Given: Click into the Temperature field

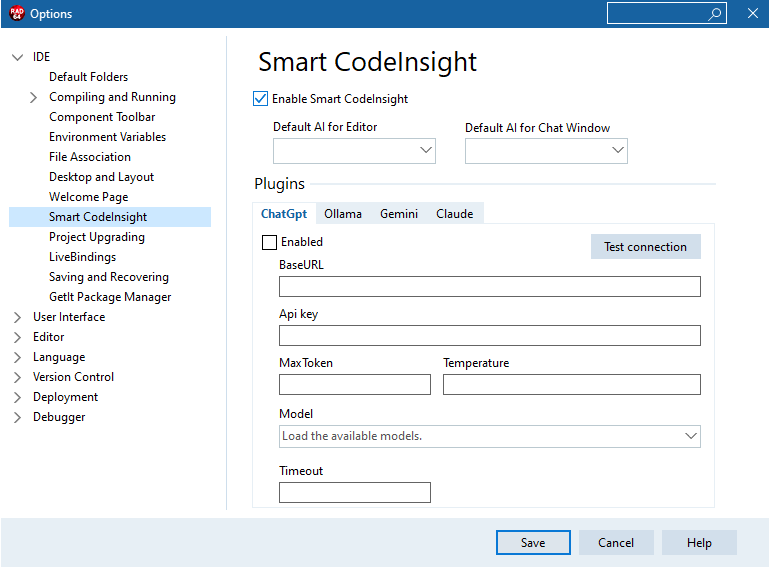Looking at the screenshot, I should pyautogui.click(x=571, y=385).
